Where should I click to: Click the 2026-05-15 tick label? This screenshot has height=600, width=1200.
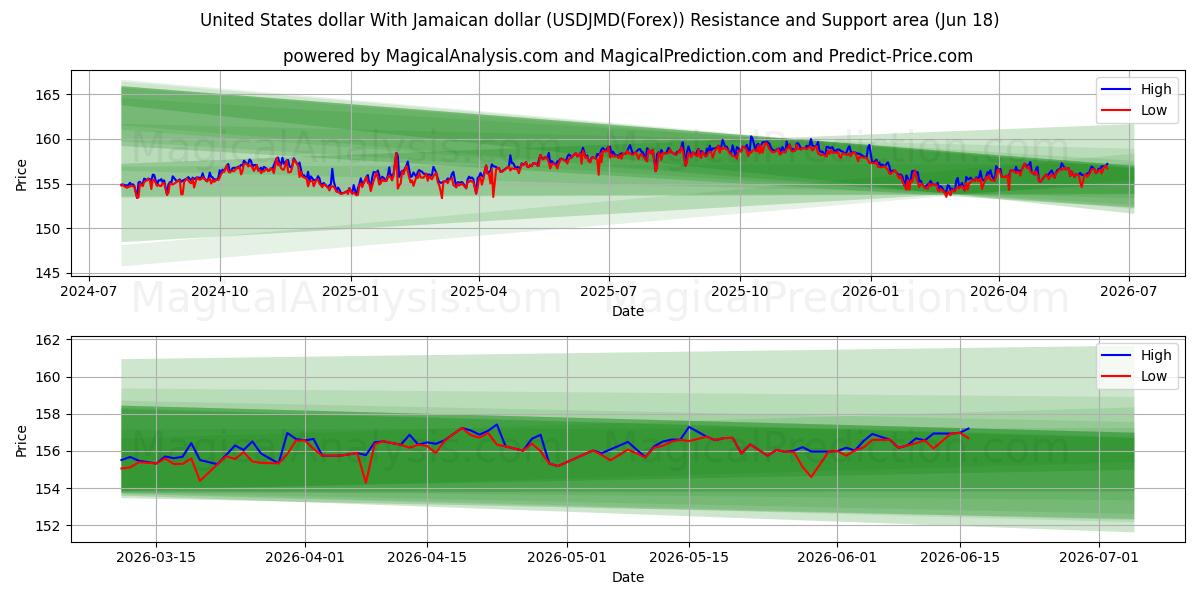[689, 558]
